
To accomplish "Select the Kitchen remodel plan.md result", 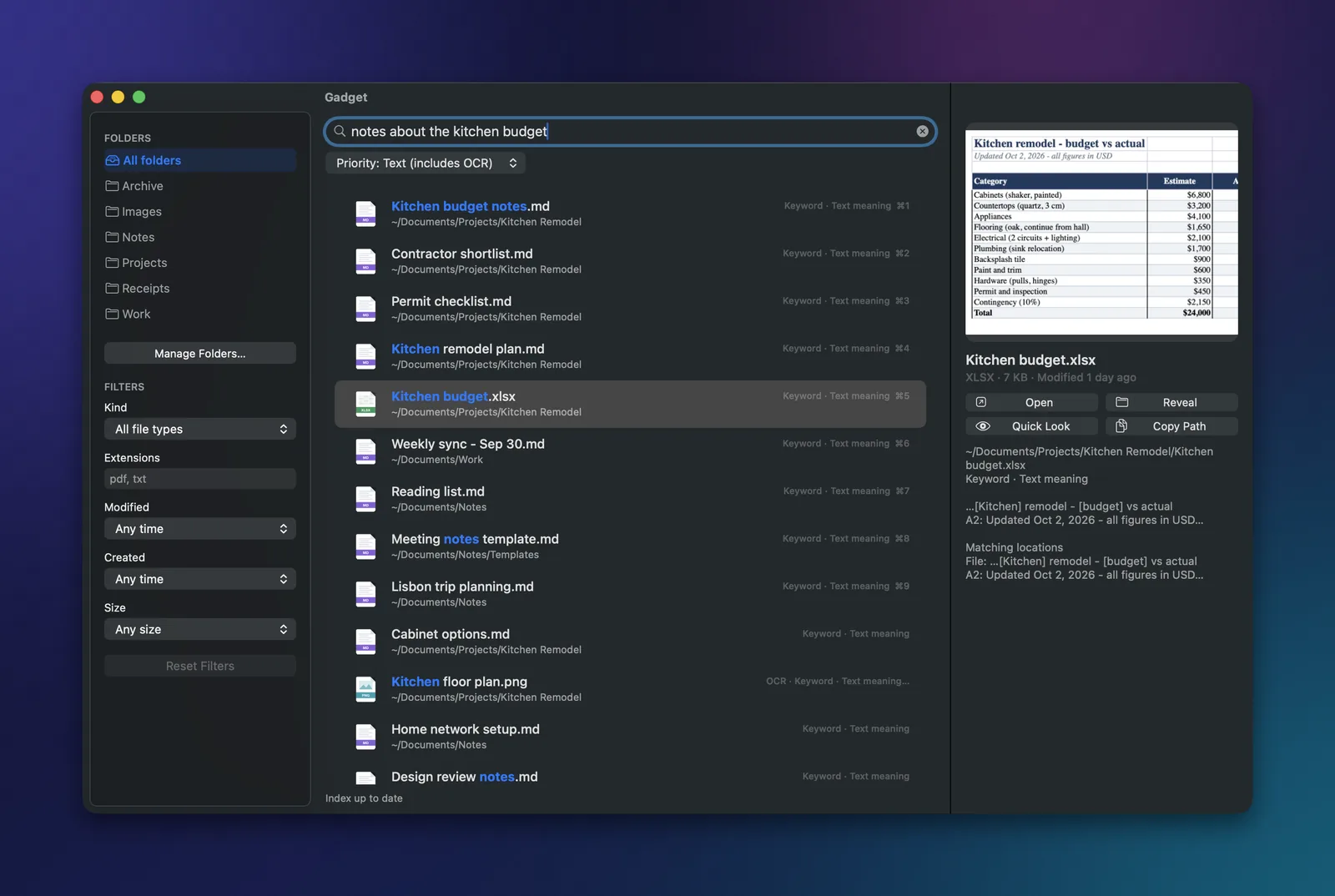I will coord(630,356).
